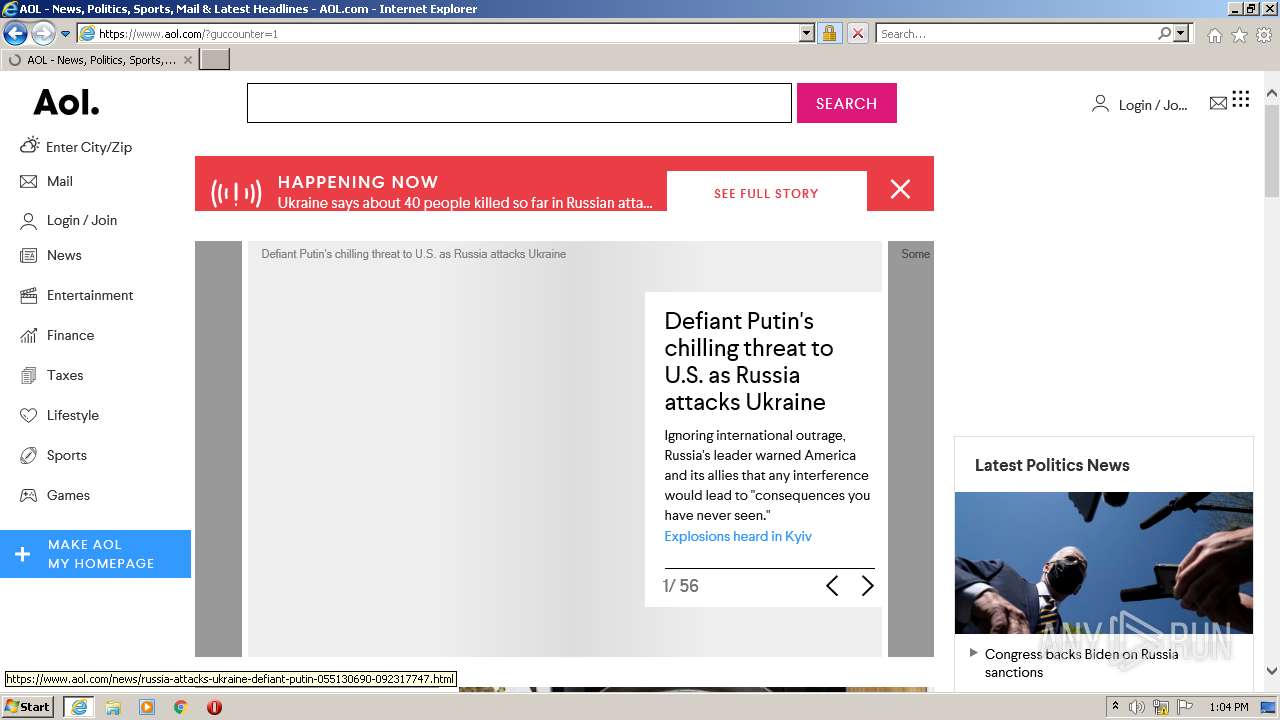The height and width of the screenshot is (720, 1280).
Task: Open Internet Explorer in taskbar
Action: tap(79, 707)
